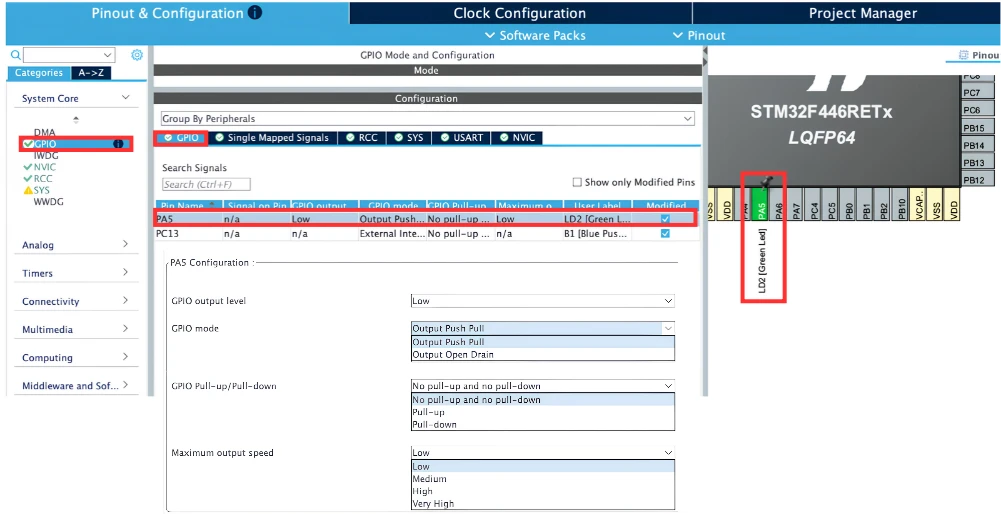Expand the Multimedia category
Viewport: 1001px width, 514px height.
(x=126, y=328)
